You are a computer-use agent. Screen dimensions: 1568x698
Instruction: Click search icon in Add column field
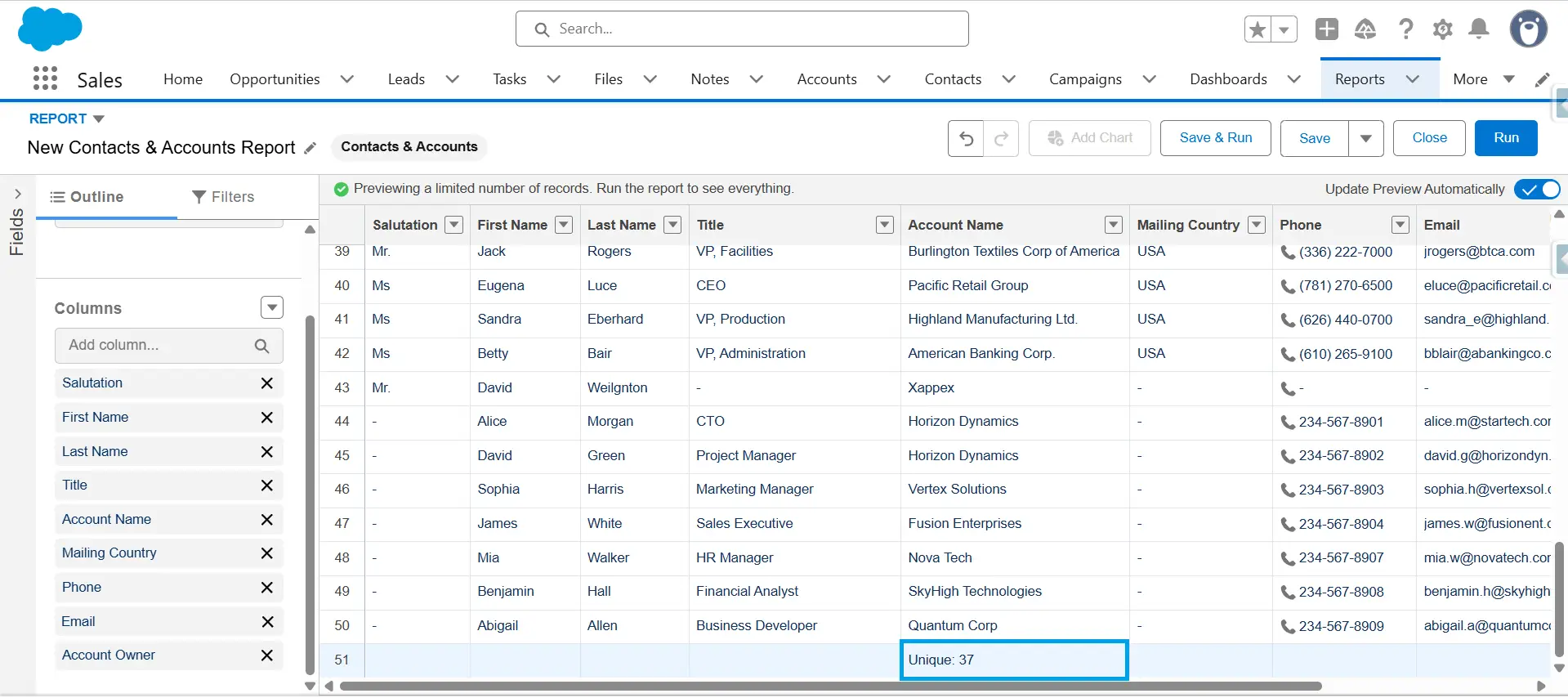(261, 346)
